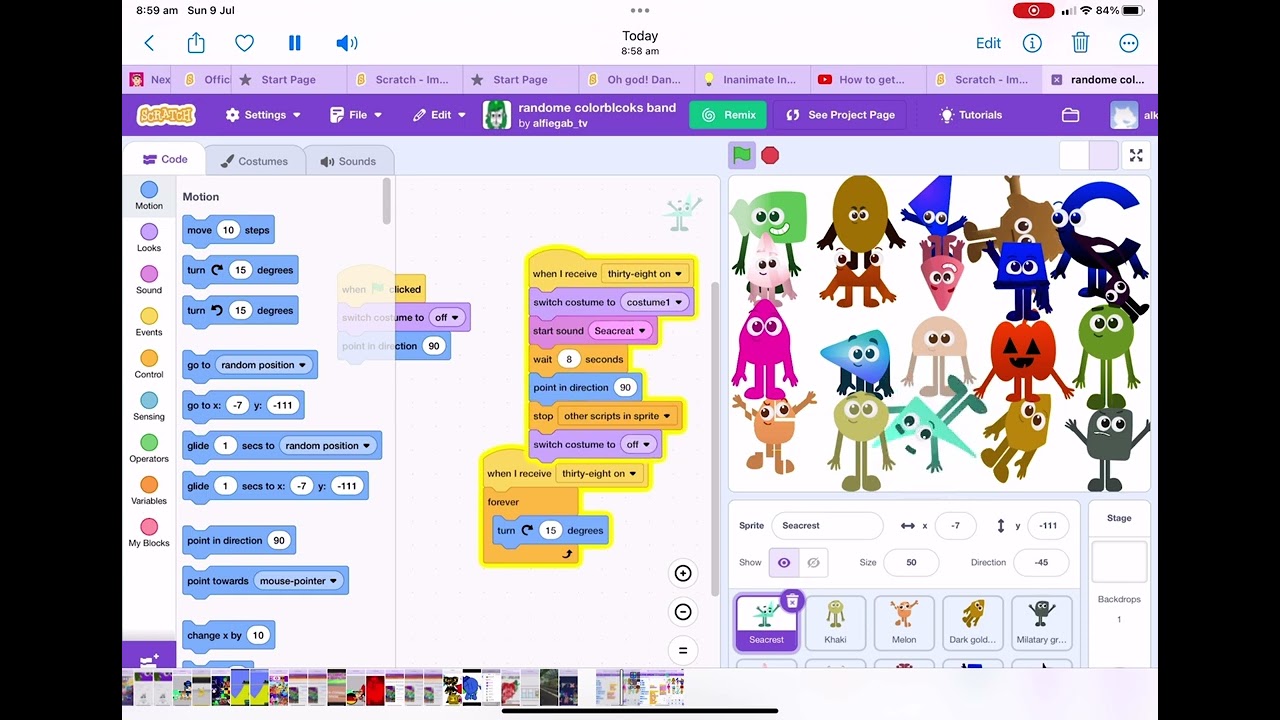Select the Khaki sprite thumbnail
This screenshot has height=720, width=1280.
point(835,623)
